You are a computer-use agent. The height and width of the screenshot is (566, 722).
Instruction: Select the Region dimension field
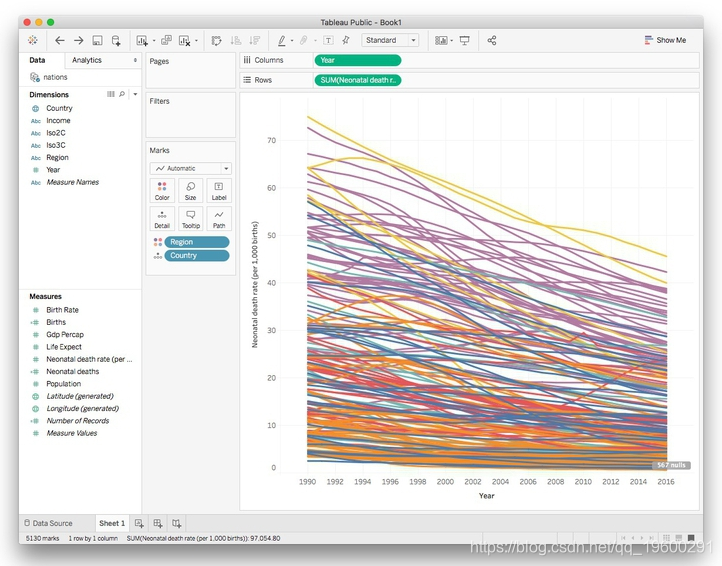[x=57, y=158]
